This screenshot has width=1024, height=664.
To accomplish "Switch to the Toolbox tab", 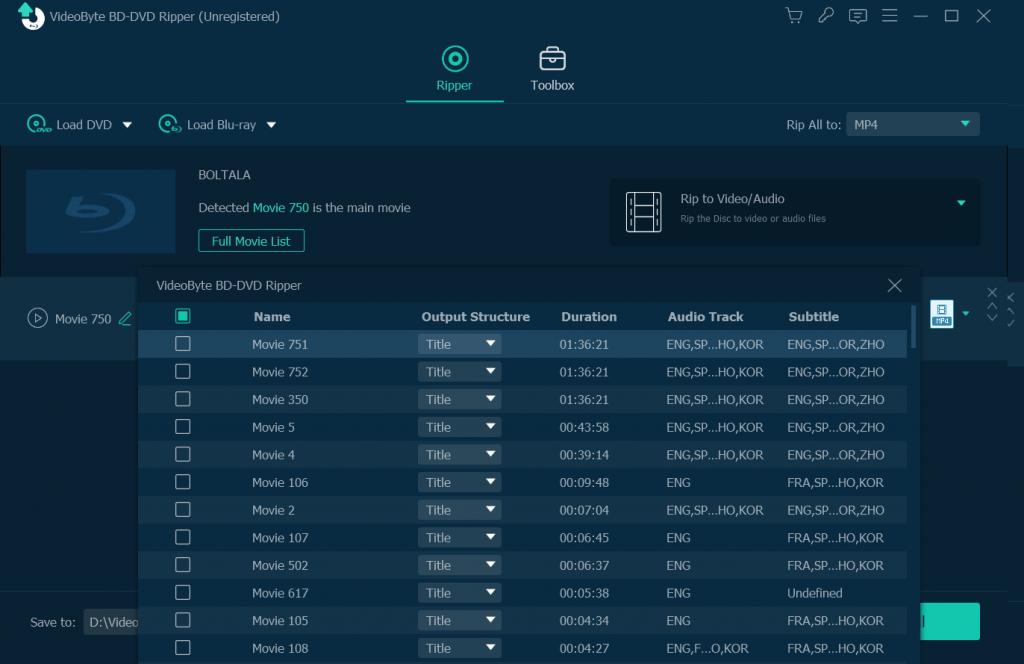I will tap(552, 69).
